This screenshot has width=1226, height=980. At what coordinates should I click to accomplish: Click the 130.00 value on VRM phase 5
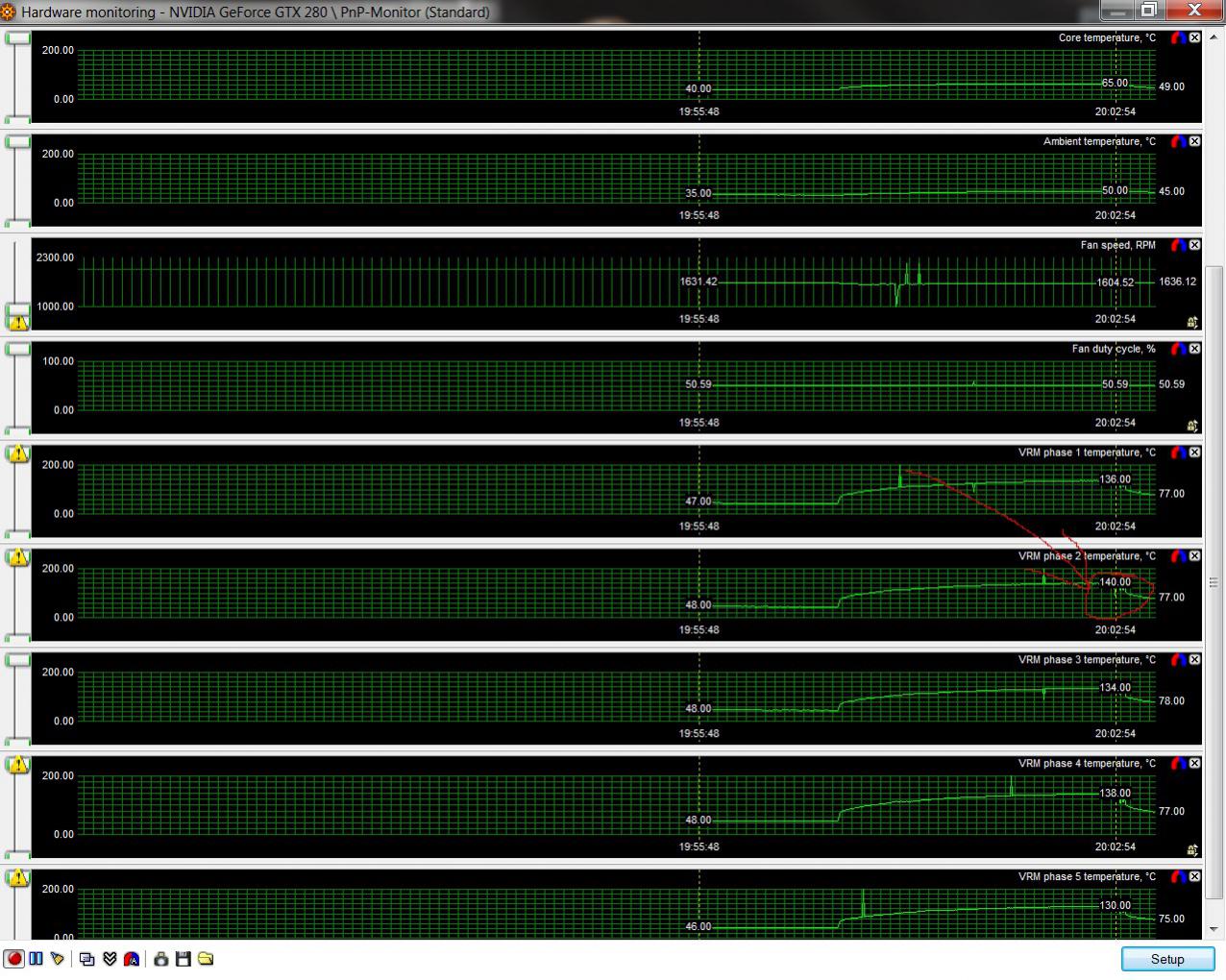(x=1115, y=905)
